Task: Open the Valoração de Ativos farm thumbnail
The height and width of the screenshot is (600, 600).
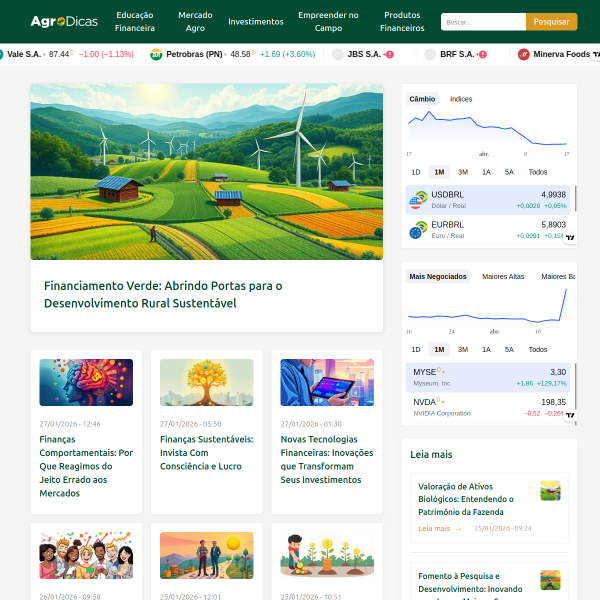Action: pos(550,491)
